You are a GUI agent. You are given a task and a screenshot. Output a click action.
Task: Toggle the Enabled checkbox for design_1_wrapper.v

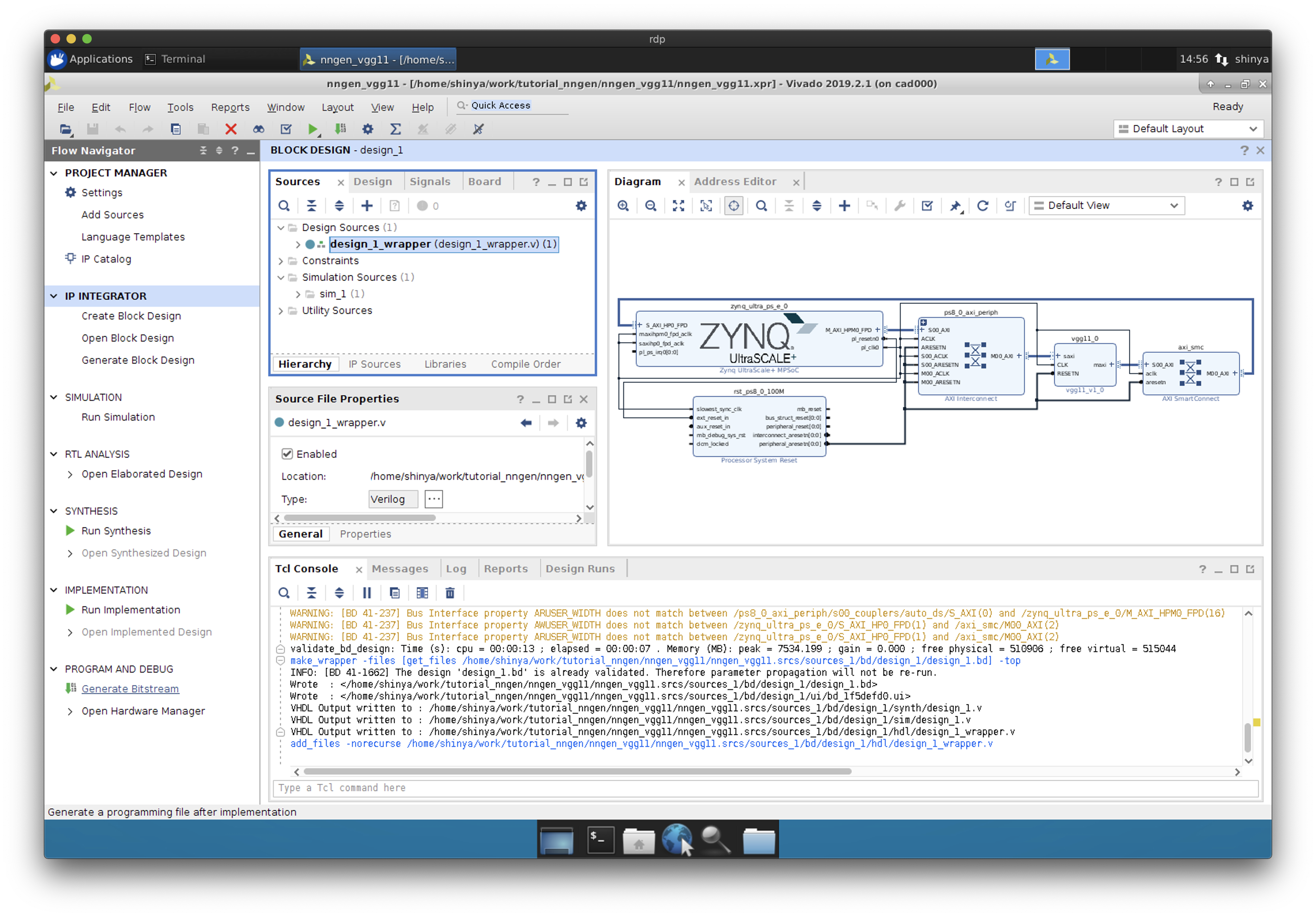click(287, 454)
